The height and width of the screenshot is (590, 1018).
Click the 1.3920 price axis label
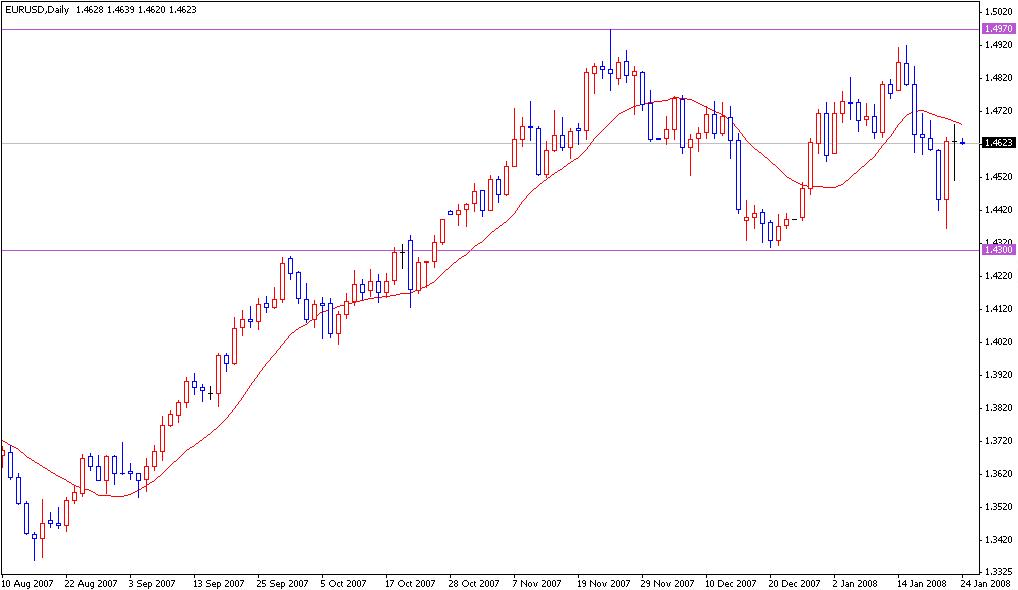[999, 375]
